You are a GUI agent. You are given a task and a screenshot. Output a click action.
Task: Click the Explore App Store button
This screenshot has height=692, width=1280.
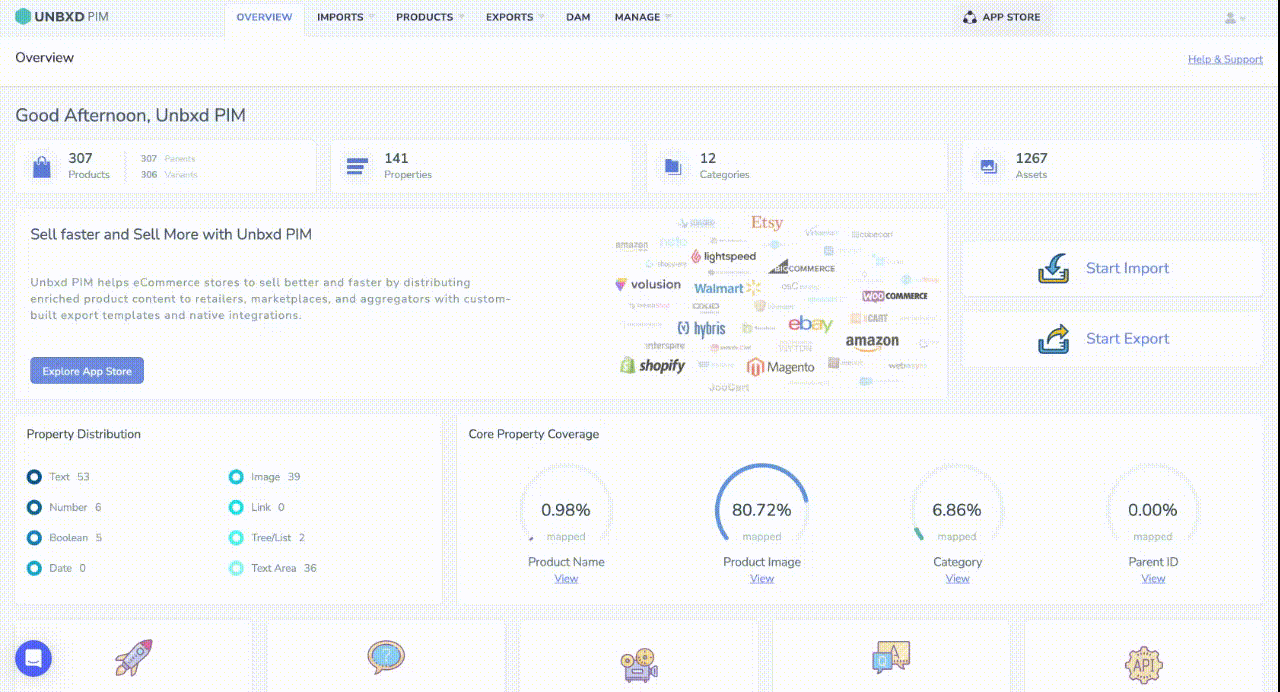pyautogui.click(x=87, y=371)
